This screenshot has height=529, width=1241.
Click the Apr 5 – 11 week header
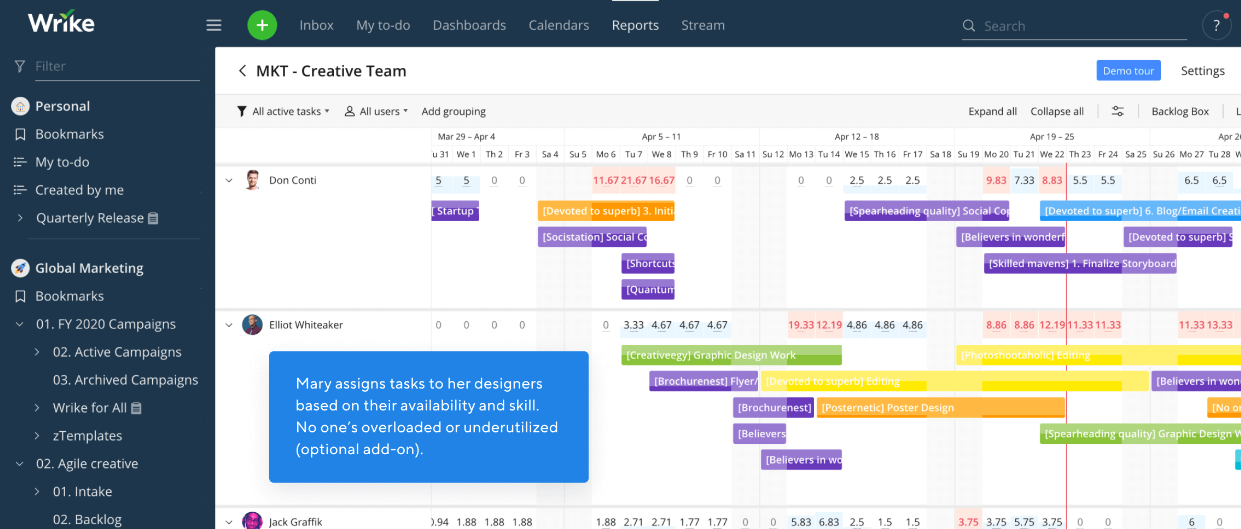pyautogui.click(x=661, y=137)
